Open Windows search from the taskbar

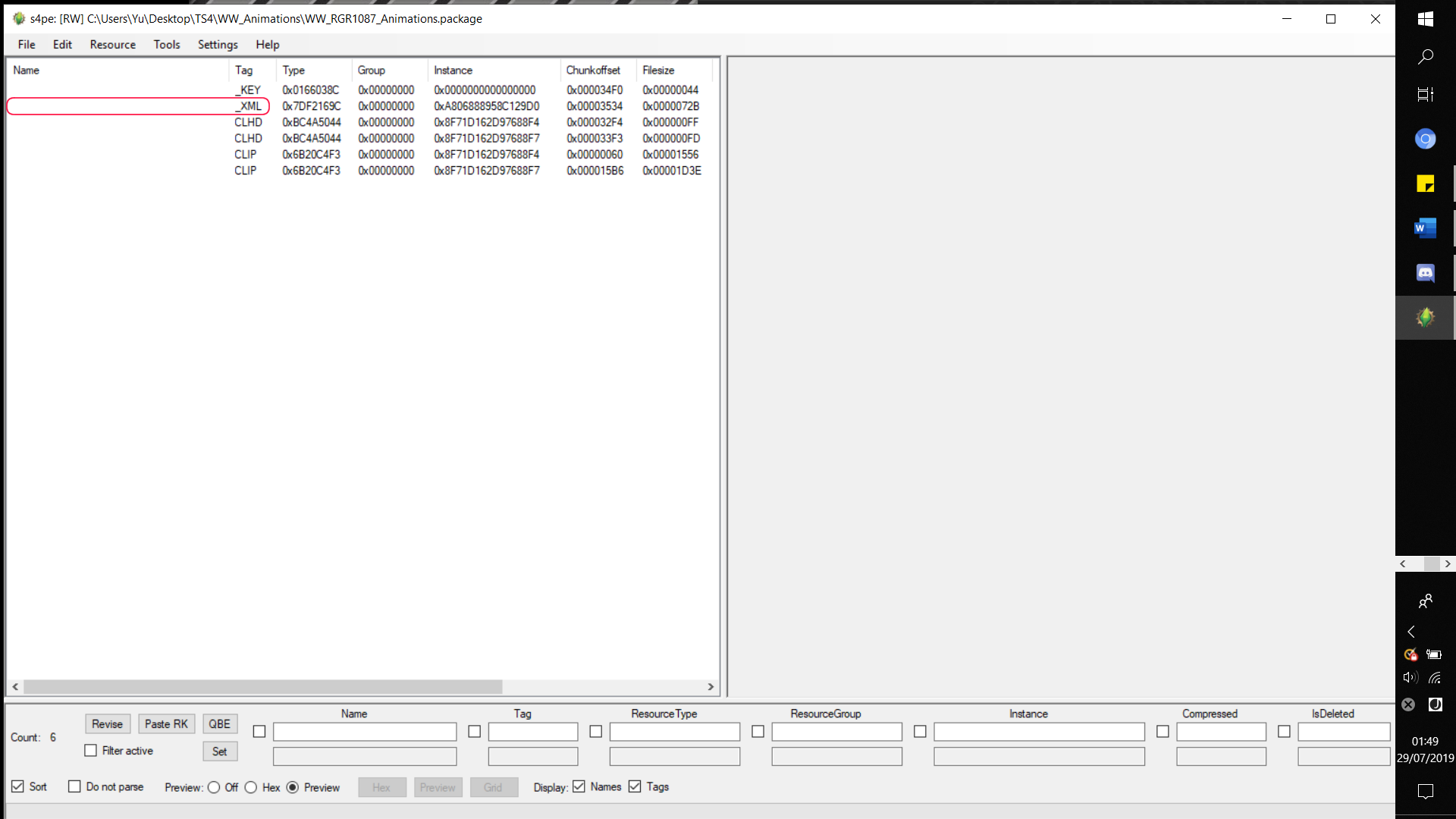point(1425,57)
